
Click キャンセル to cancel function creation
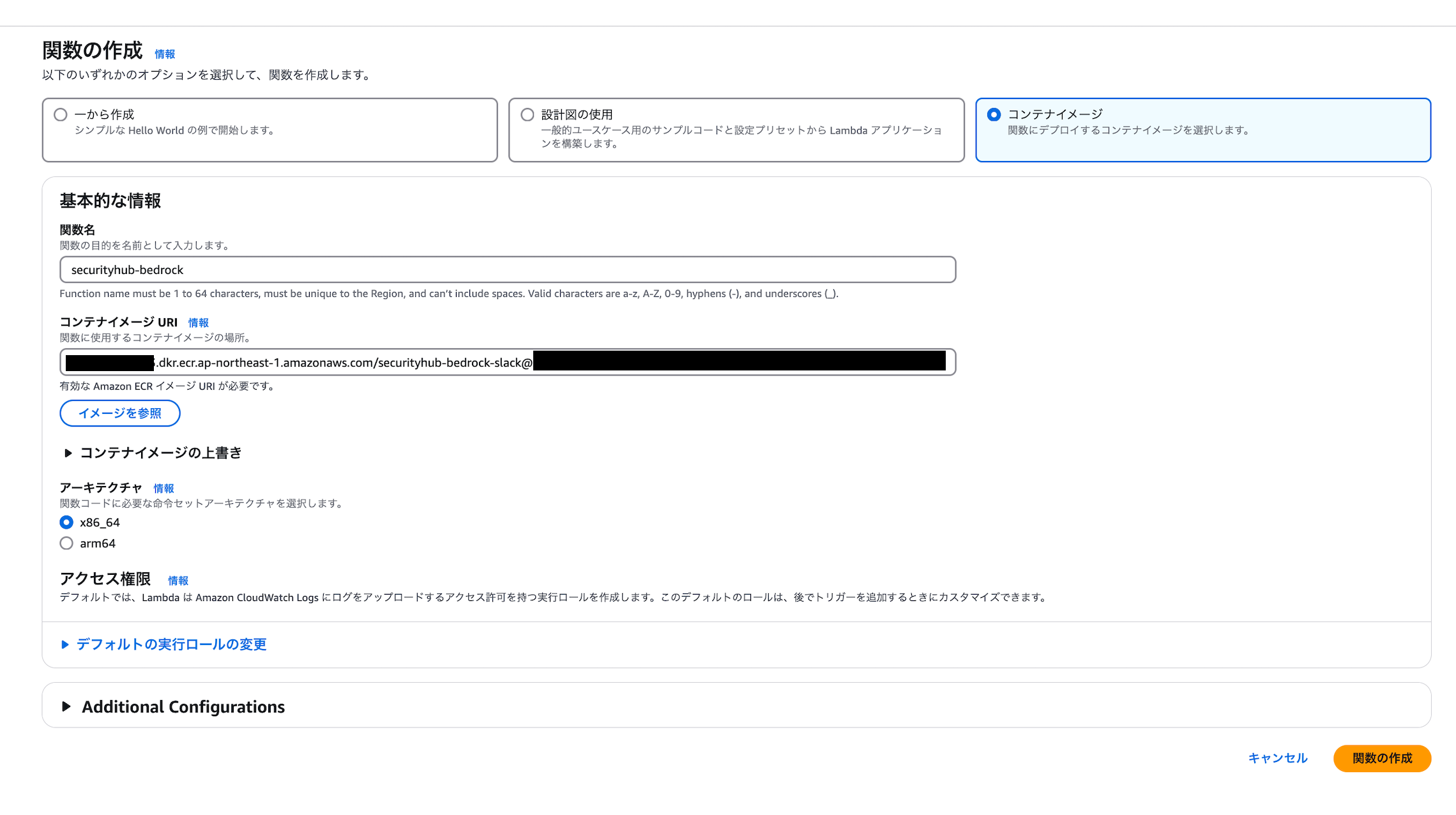[1277, 758]
